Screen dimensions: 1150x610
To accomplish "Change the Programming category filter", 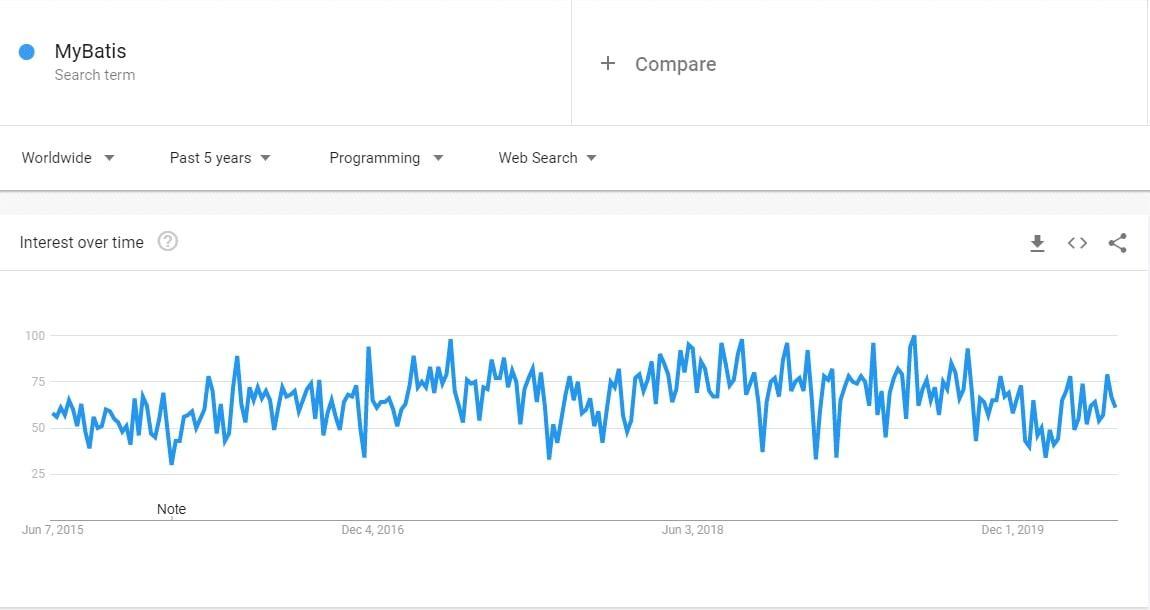I will (x=386, y=158).
